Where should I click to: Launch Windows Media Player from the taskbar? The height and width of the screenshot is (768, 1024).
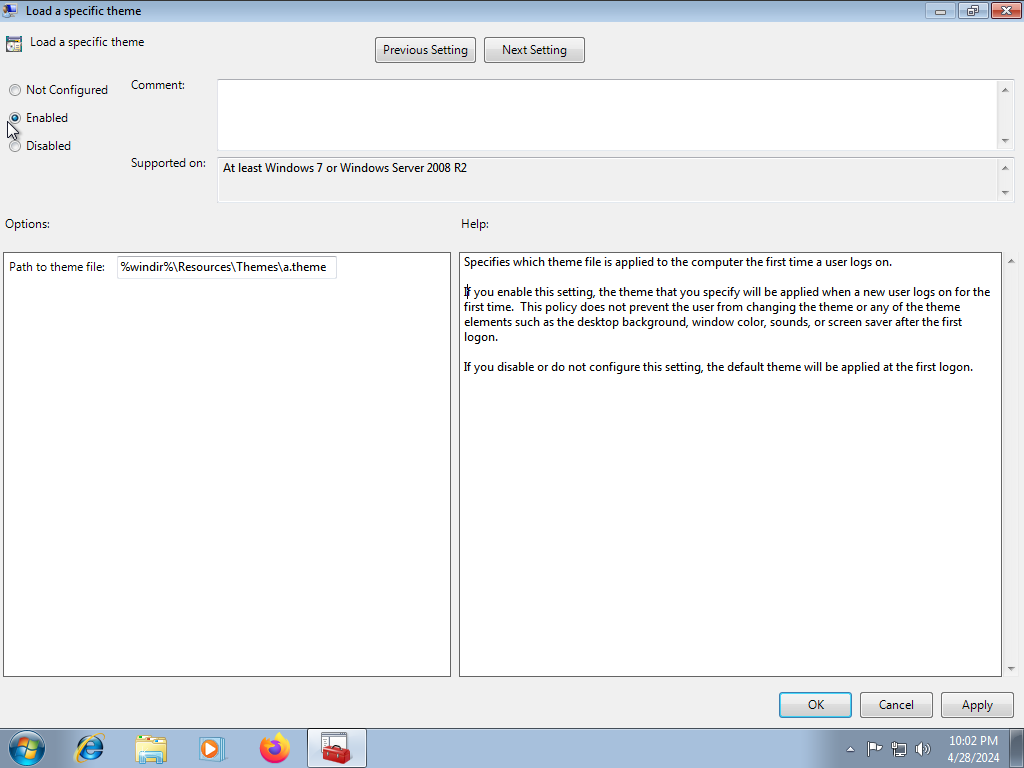click(212, 747)
